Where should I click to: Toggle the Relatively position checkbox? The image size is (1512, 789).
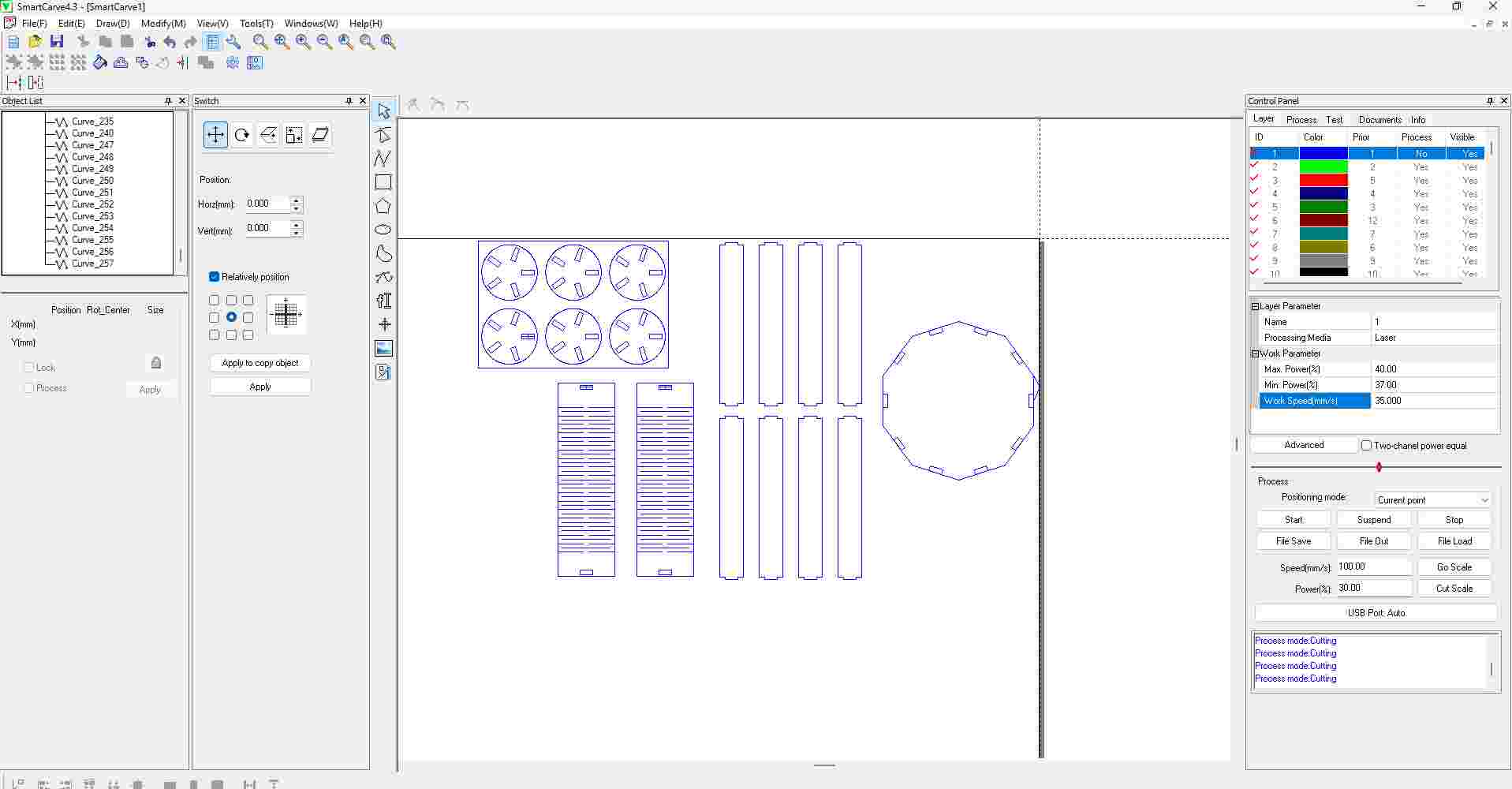coord(214,277)
